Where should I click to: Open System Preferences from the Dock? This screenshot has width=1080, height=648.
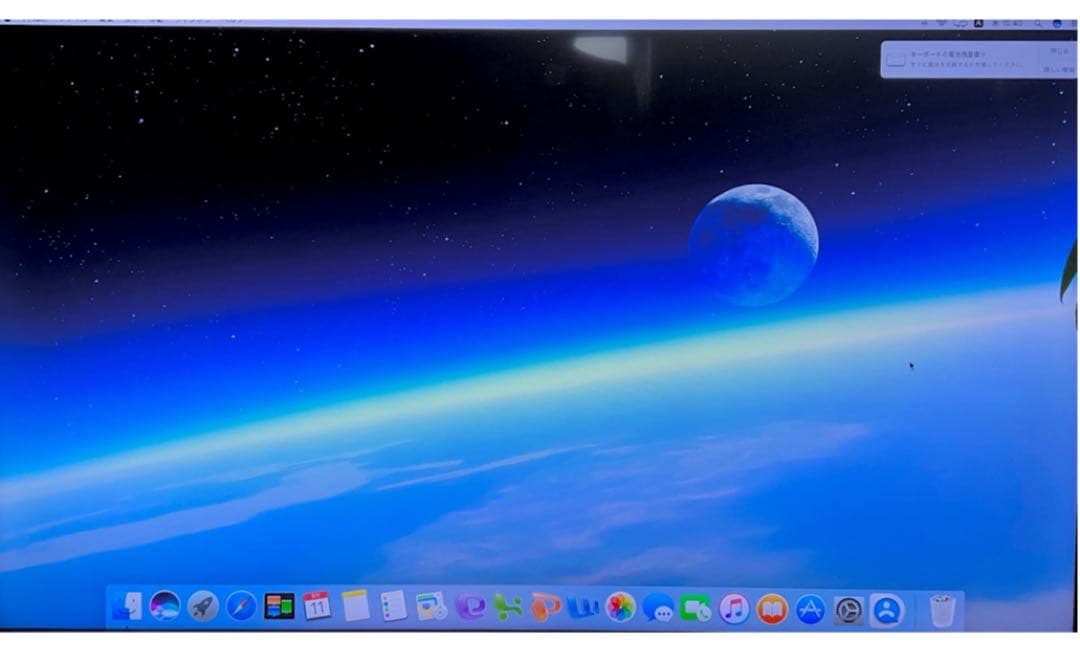tap(850, 605)
